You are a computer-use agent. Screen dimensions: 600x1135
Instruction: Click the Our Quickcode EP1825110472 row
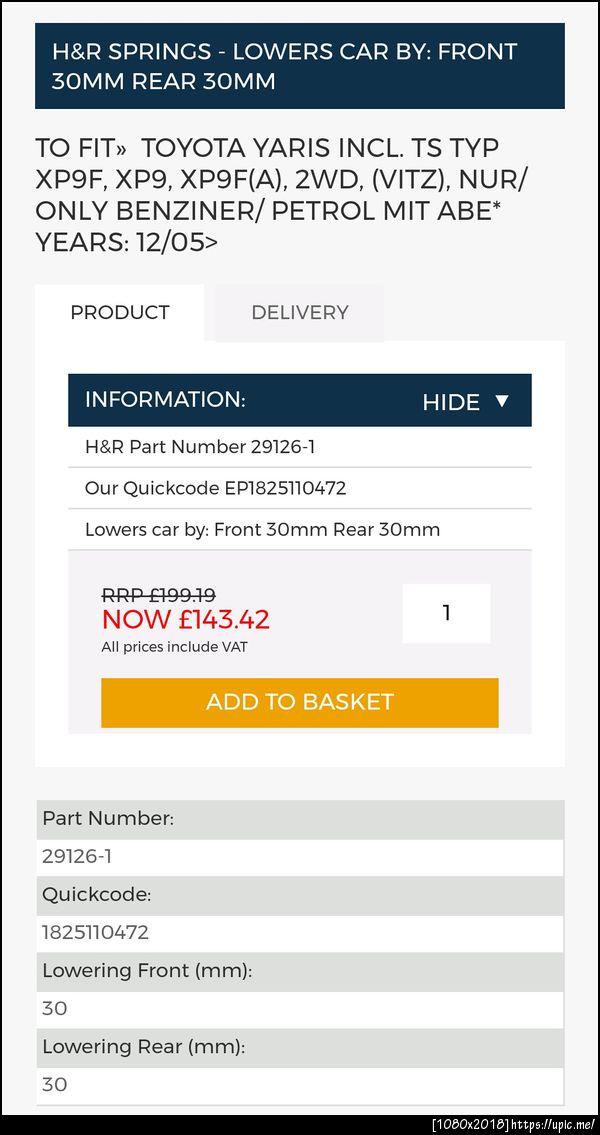[x=215, y=489]
